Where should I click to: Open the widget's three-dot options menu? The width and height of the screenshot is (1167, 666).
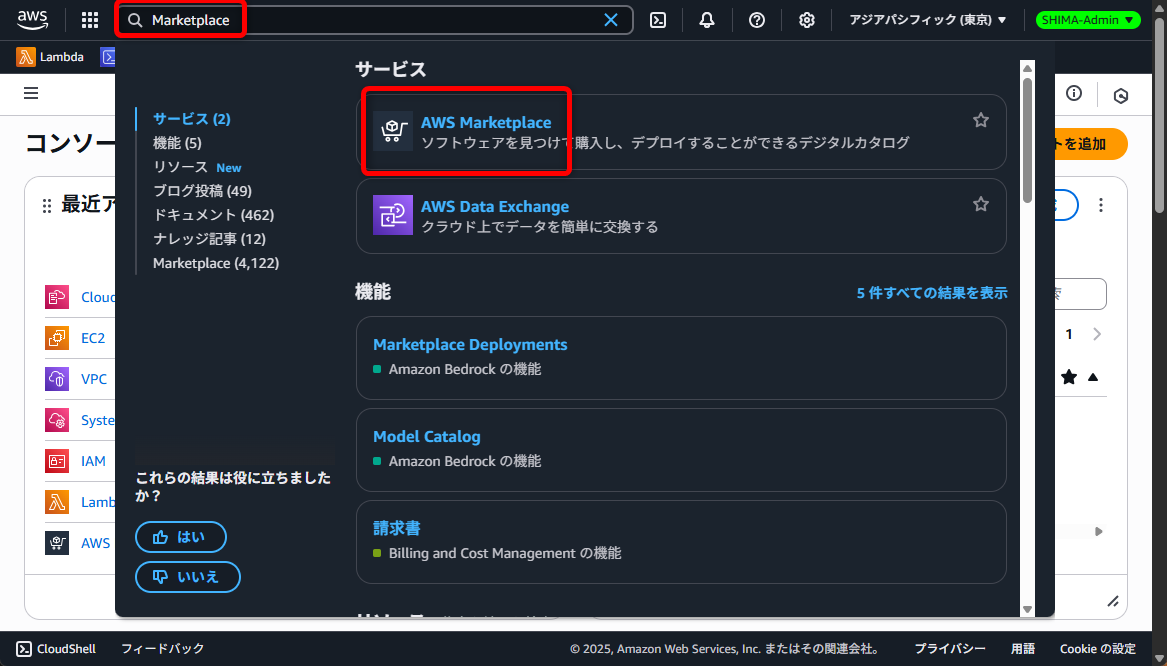pos(1101,205)
